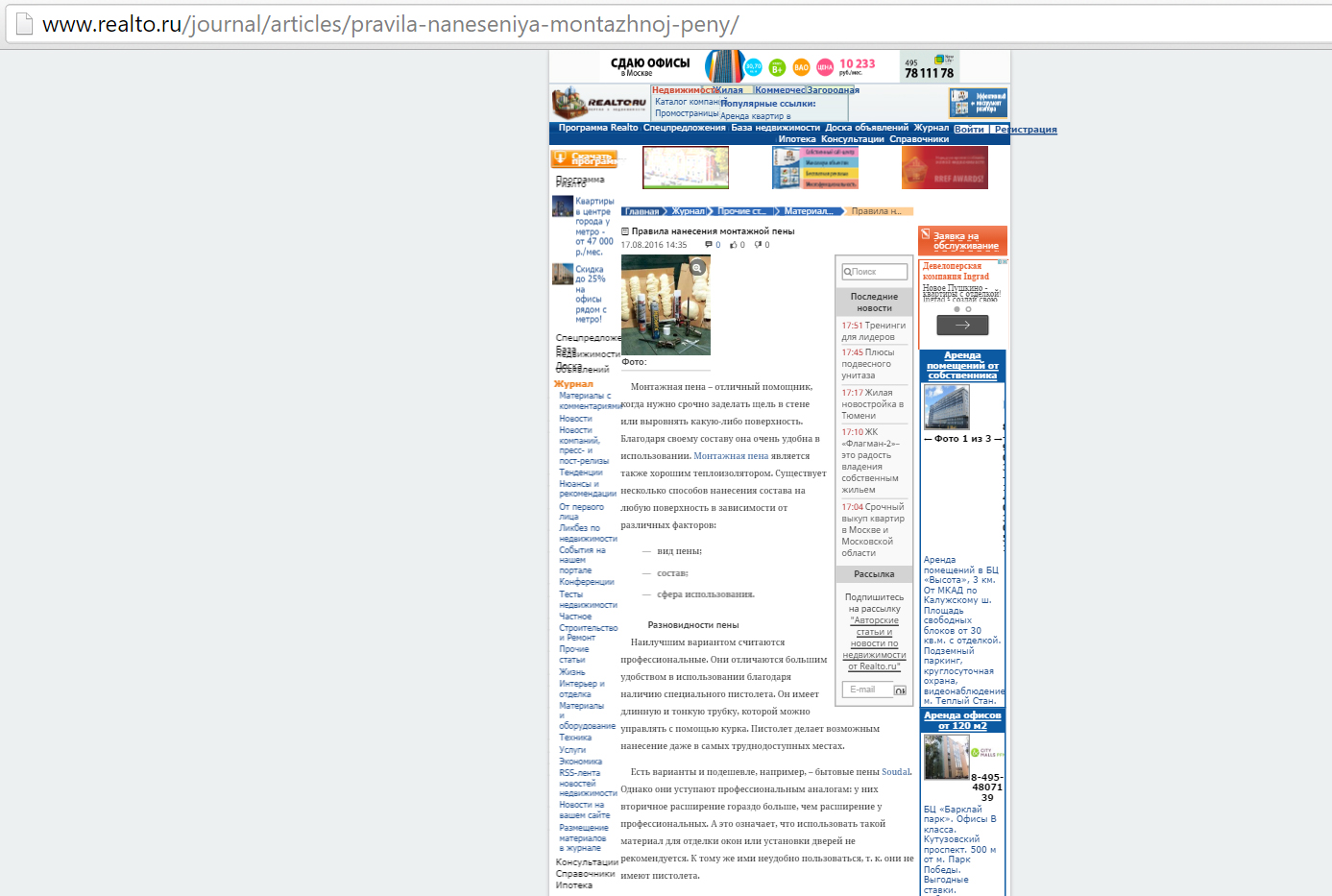Open the Журнал heading in the left sidebar
The height and width of the screenshot is (896, 1332).
click(x=573, y=384)
